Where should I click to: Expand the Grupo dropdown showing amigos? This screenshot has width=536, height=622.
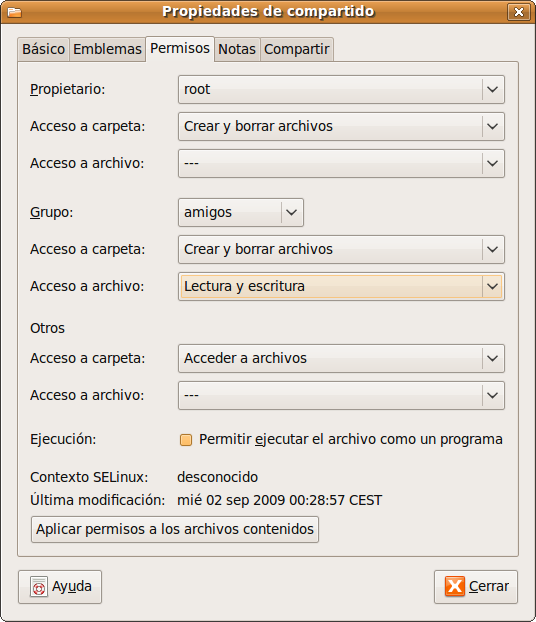241,212
